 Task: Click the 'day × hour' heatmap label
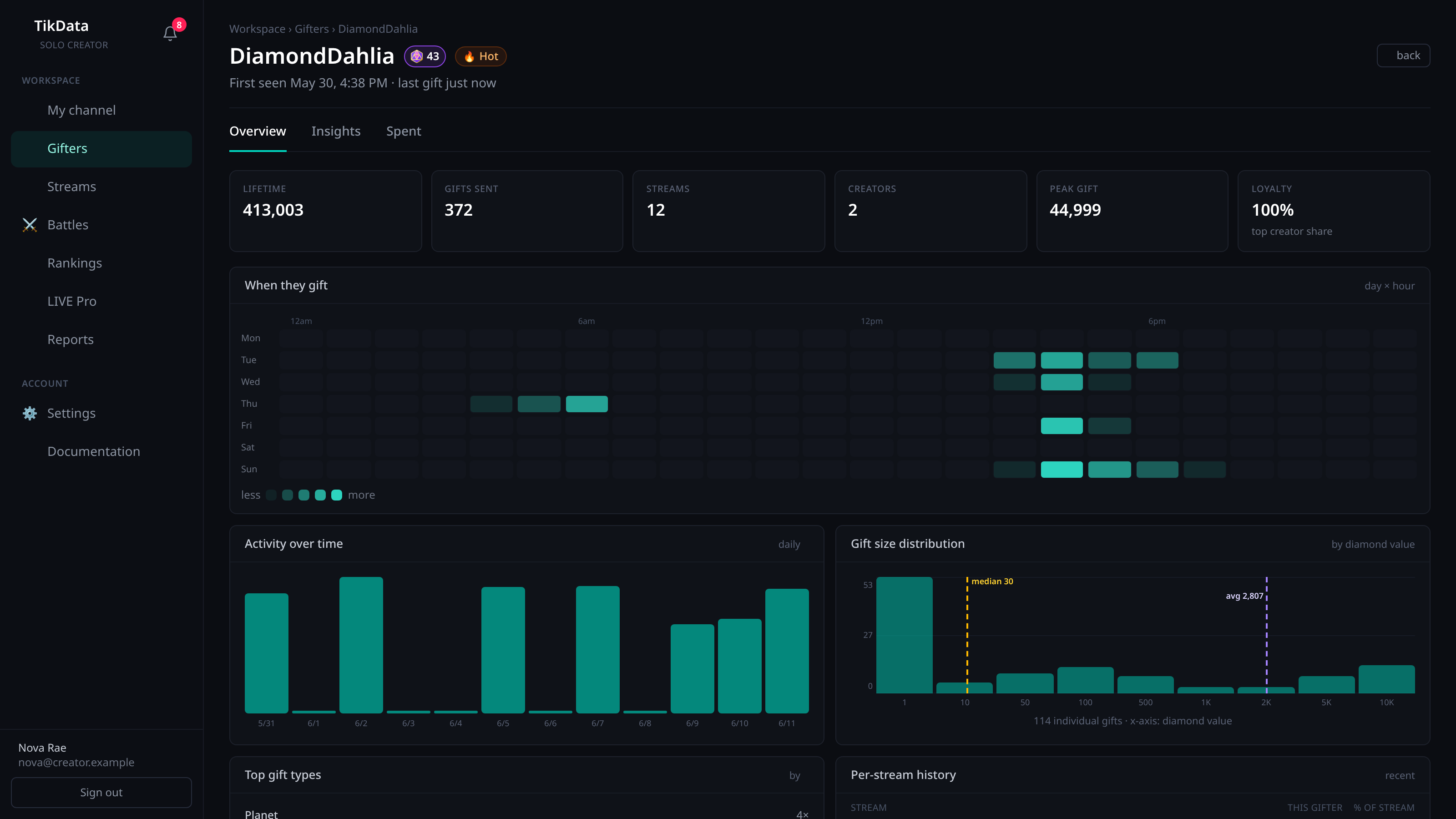pyautogui.click(x=1389, y=286)
